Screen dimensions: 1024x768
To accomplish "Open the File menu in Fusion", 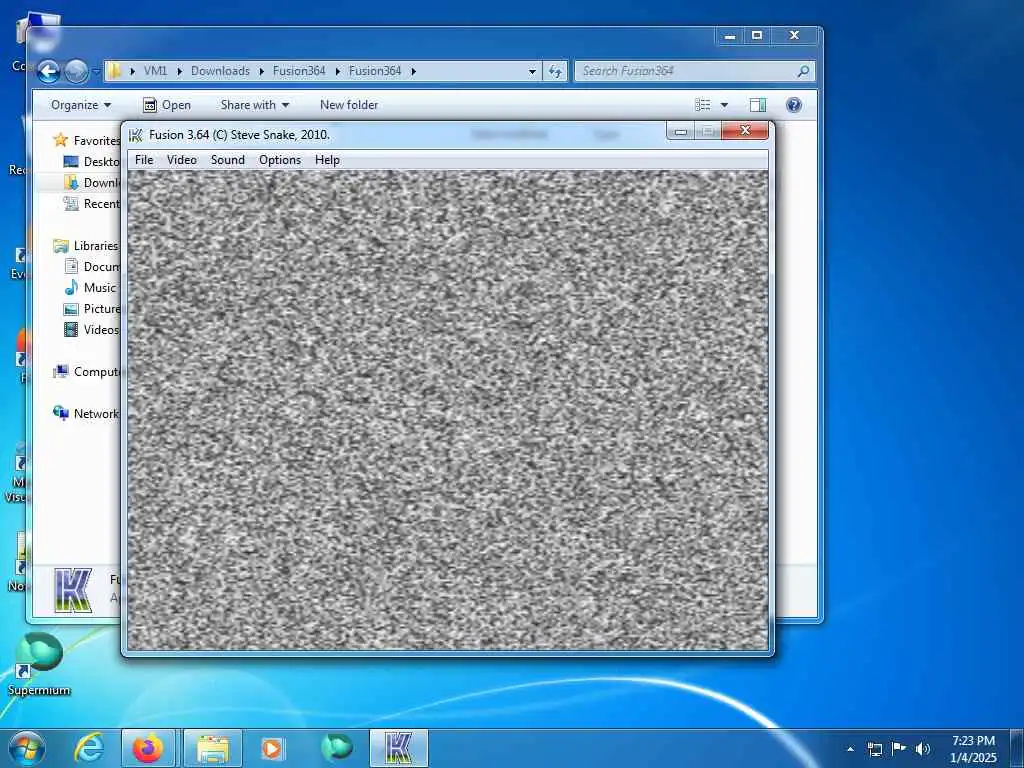I will click(x=144, y=160).
